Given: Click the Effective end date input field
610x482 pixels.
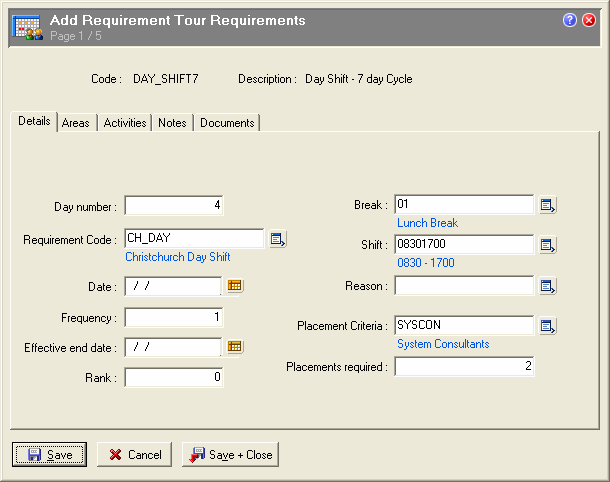Looking at the screenshot, I should click(173, 347).
